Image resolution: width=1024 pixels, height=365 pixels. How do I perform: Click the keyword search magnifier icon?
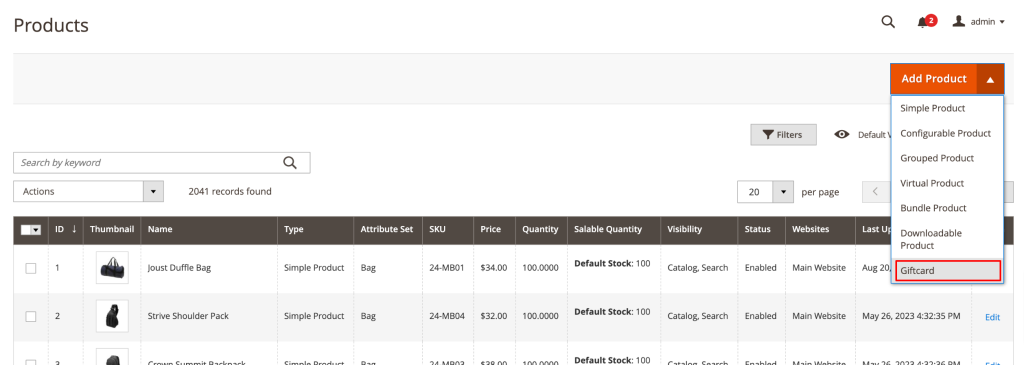pyautogui.click(x=290, y=163)
